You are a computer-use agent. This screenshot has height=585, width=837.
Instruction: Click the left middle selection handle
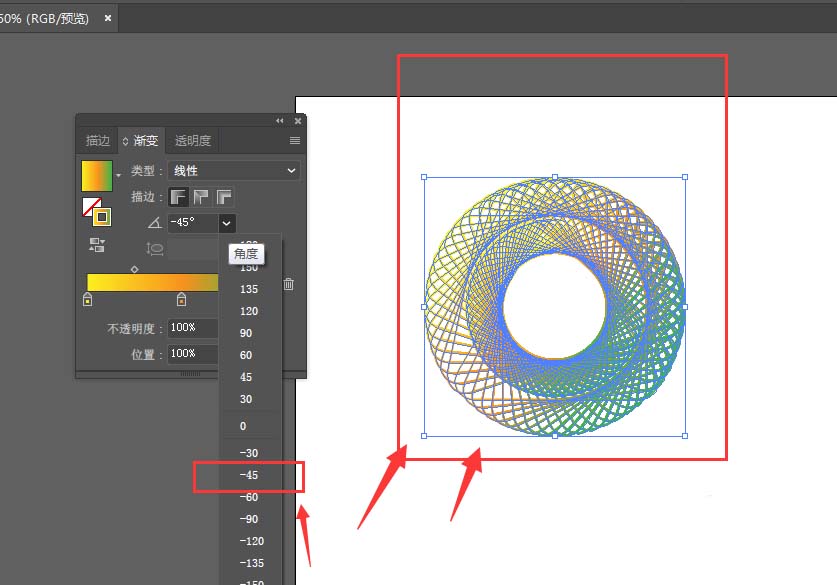click(424, 307)
